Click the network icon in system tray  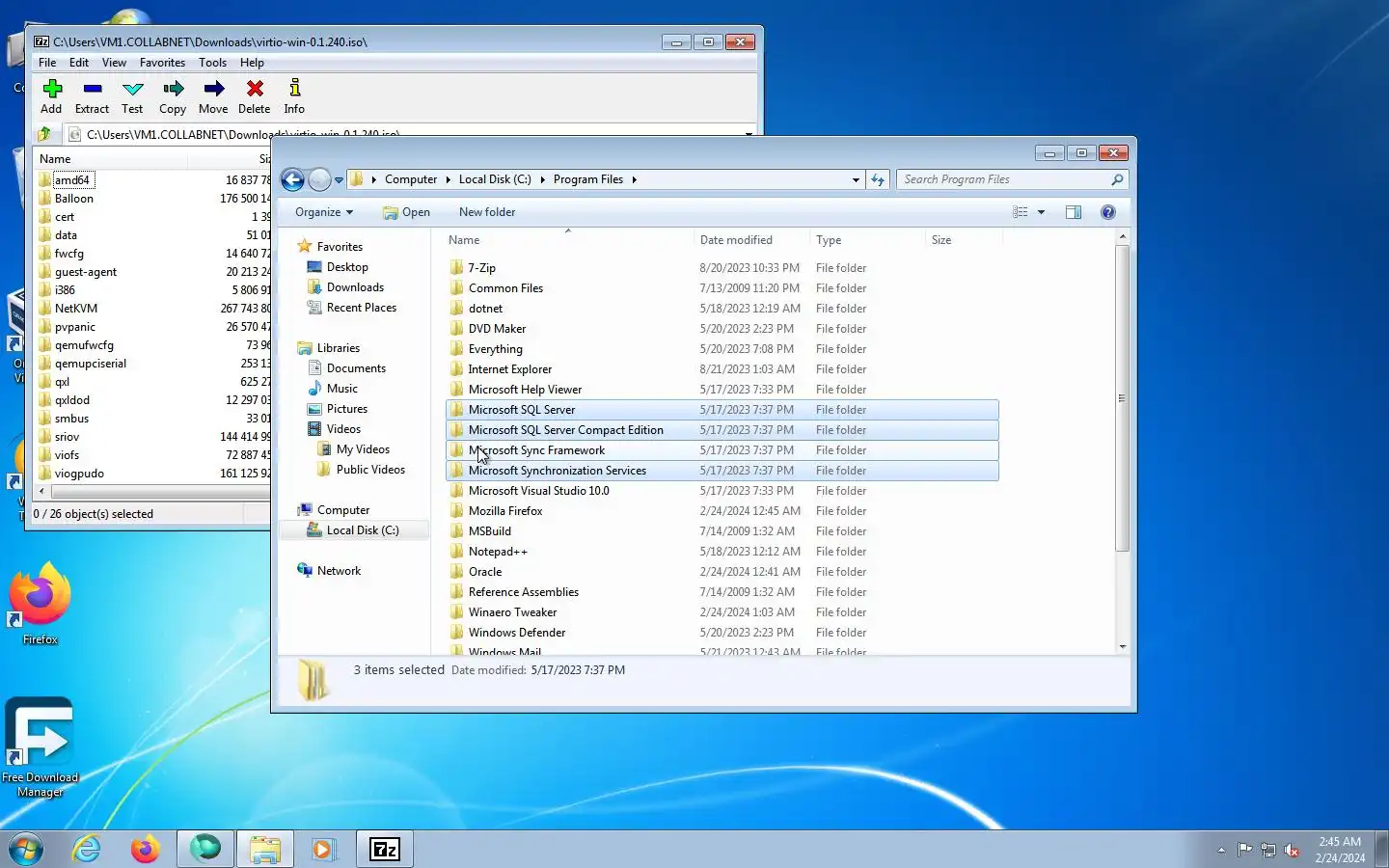click(x=1268, y=850)
